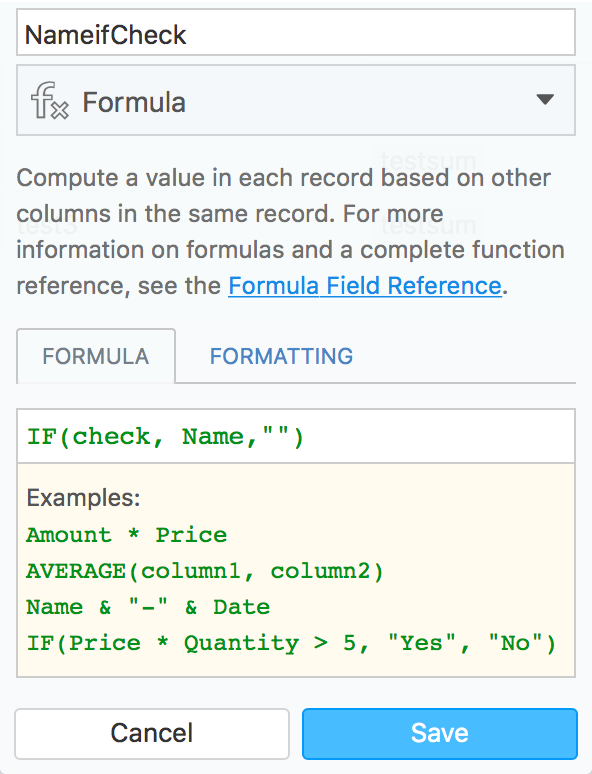Image resolution: width=592 pixels, height=774 pixels.
Task: Click the Name & "-" & Date example
Action: [148, 607]
